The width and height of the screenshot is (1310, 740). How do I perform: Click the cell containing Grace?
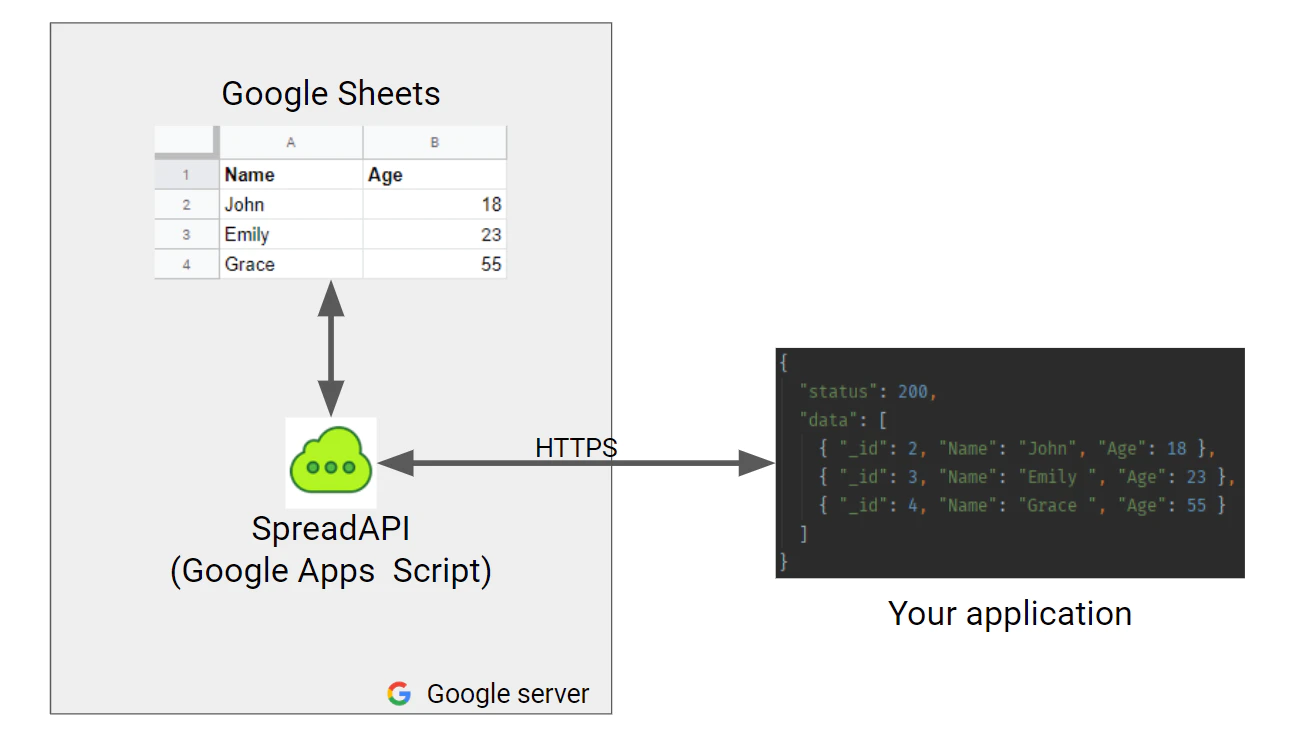point(291,265)
